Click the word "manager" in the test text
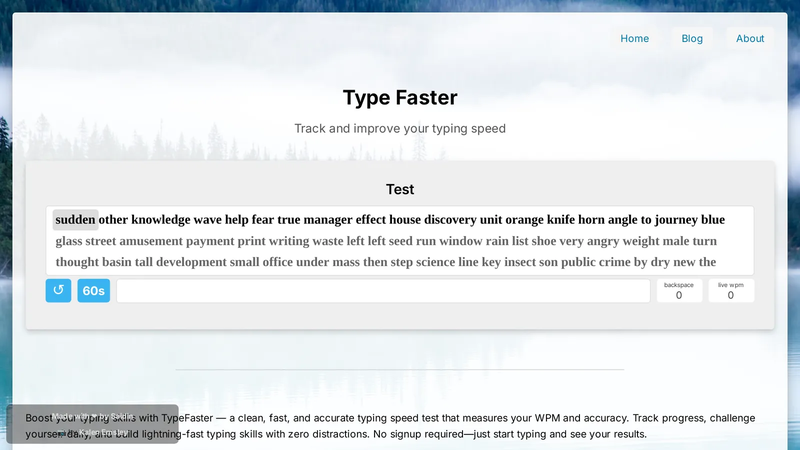The image size is (800, 450). pos(328,219)
